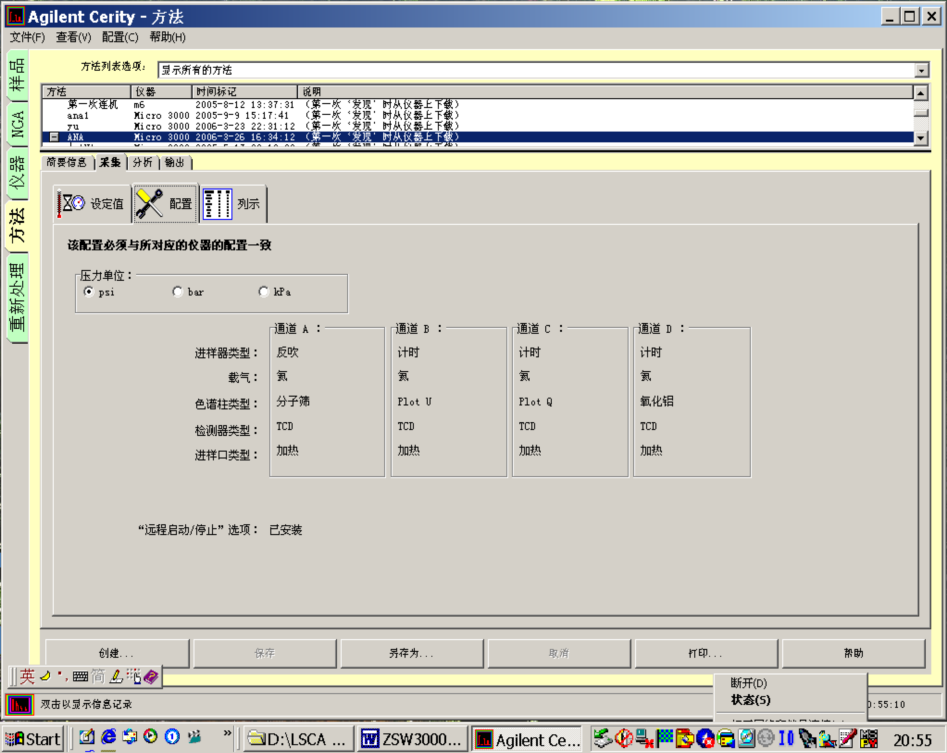Screen dimensions: 947x753
Task: Click the network disconnected tray icon
Action: (x=644, y=738)
